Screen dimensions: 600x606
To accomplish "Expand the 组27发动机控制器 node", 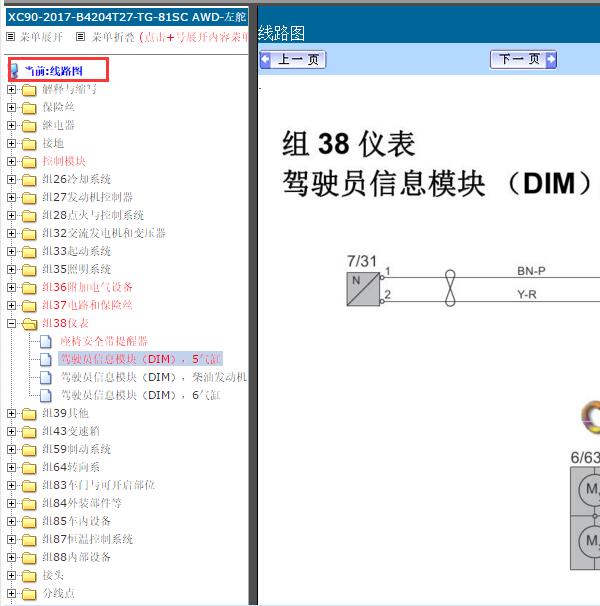I will click(x=12, y=197).
